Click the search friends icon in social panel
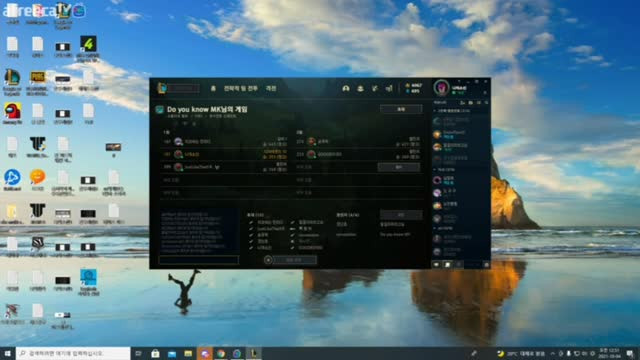Viewport: 640px width, 360px height. (486, 102)
